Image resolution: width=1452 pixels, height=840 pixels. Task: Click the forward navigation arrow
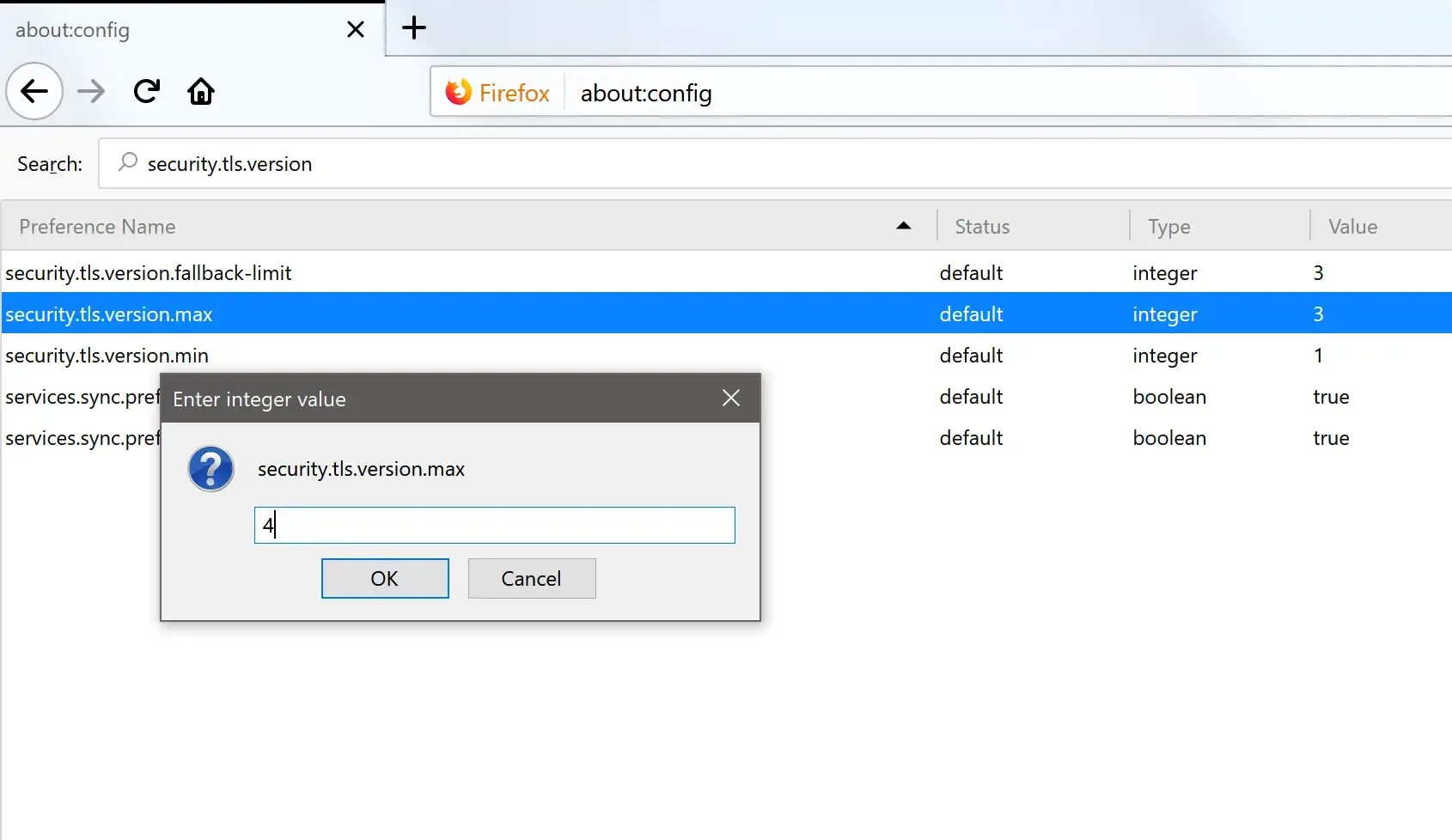(91, 91)
